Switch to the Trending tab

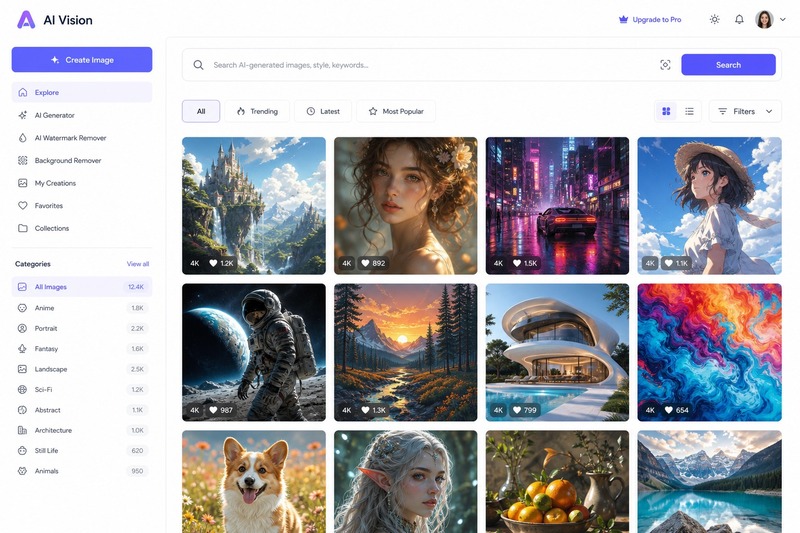click(x=257, y=111)
